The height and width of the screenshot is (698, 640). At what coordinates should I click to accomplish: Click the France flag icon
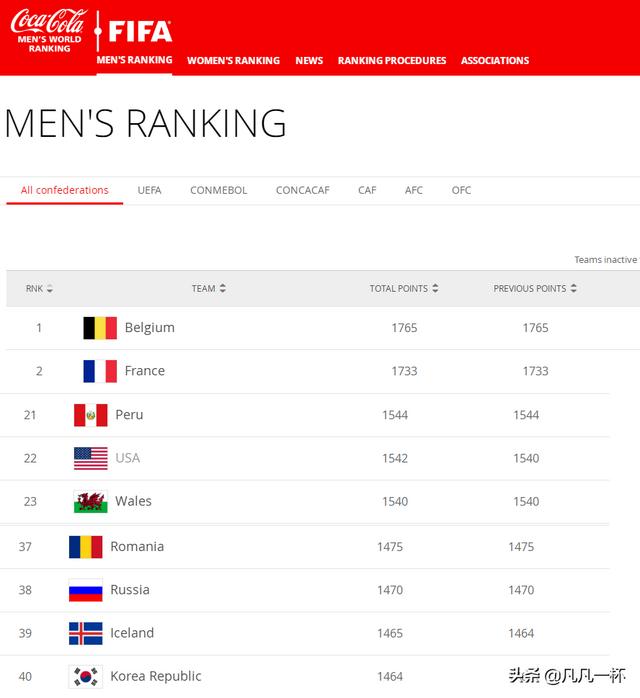click(100, 371)
